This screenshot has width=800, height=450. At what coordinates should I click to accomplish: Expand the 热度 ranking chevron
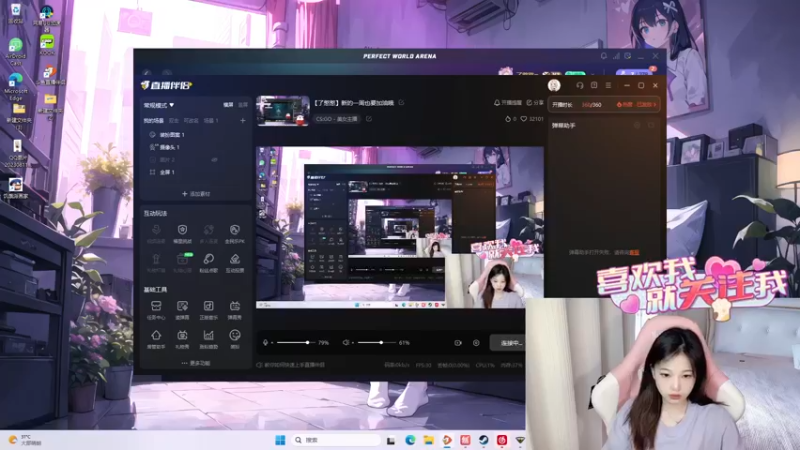click(655, 105)
